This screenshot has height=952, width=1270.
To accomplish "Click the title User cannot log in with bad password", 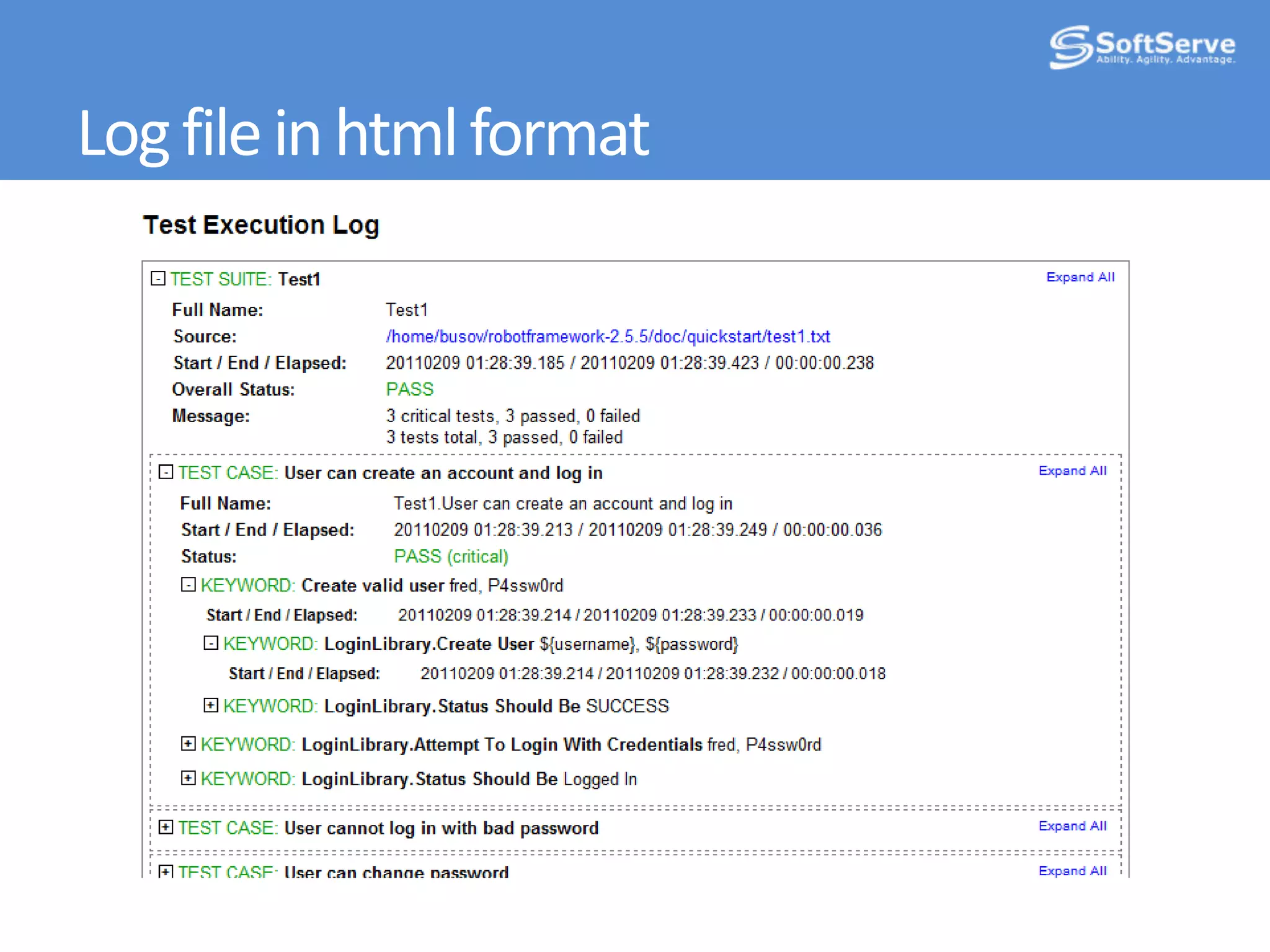I will click(442, 829).
